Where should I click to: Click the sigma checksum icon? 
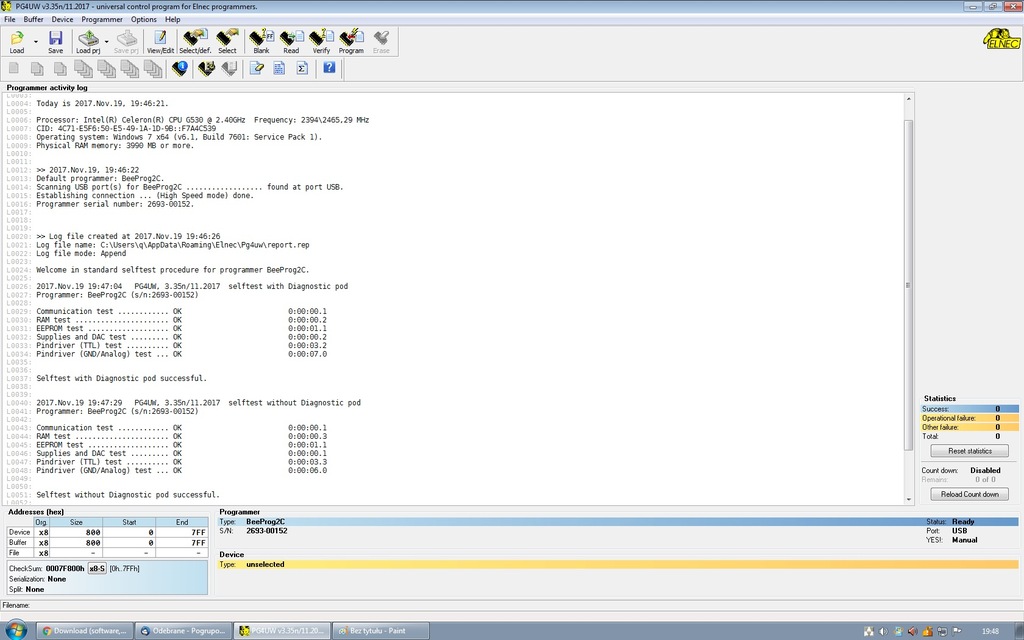click(302, 68)
